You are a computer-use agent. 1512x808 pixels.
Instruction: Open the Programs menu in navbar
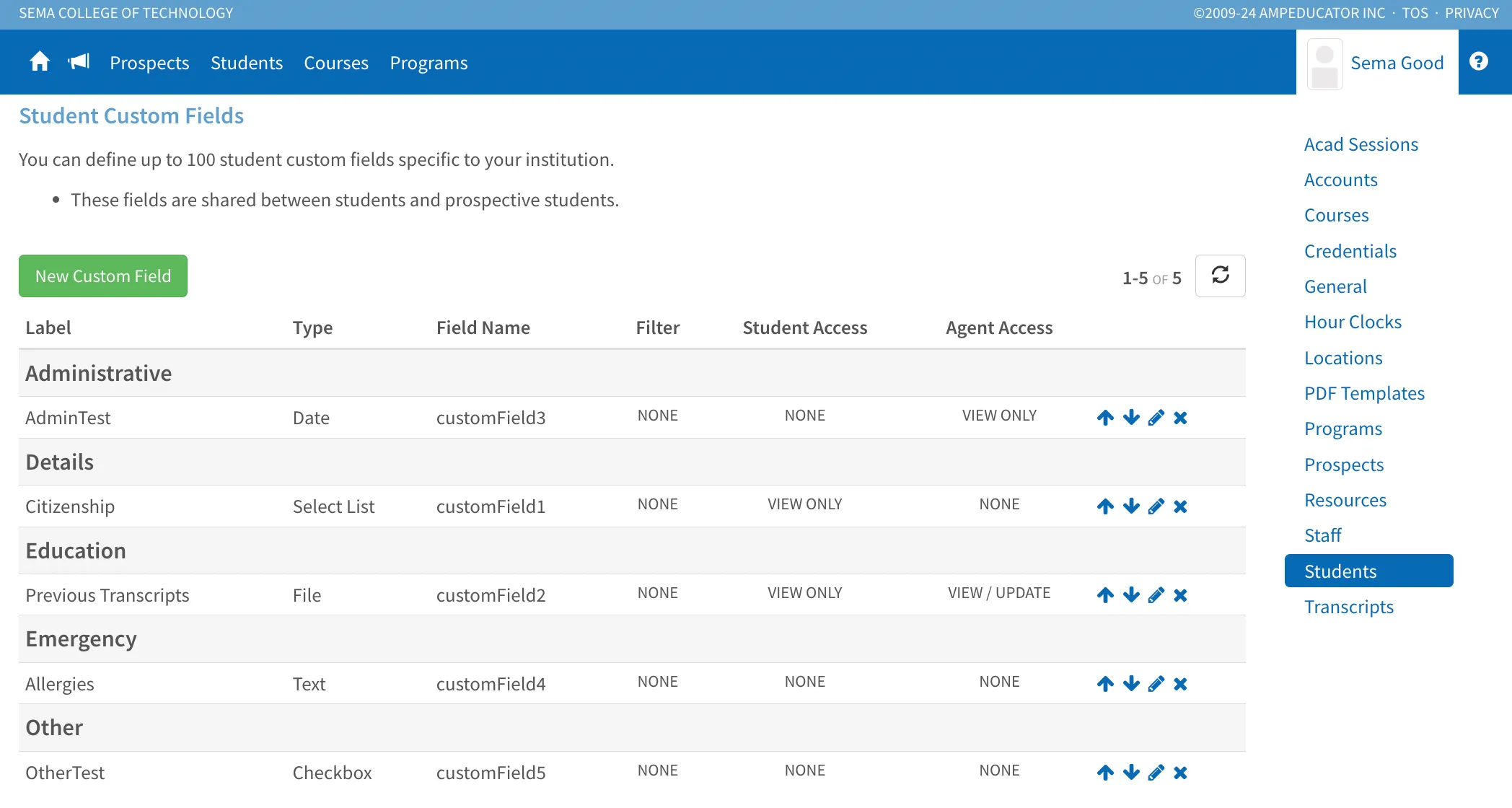[428, 63]
